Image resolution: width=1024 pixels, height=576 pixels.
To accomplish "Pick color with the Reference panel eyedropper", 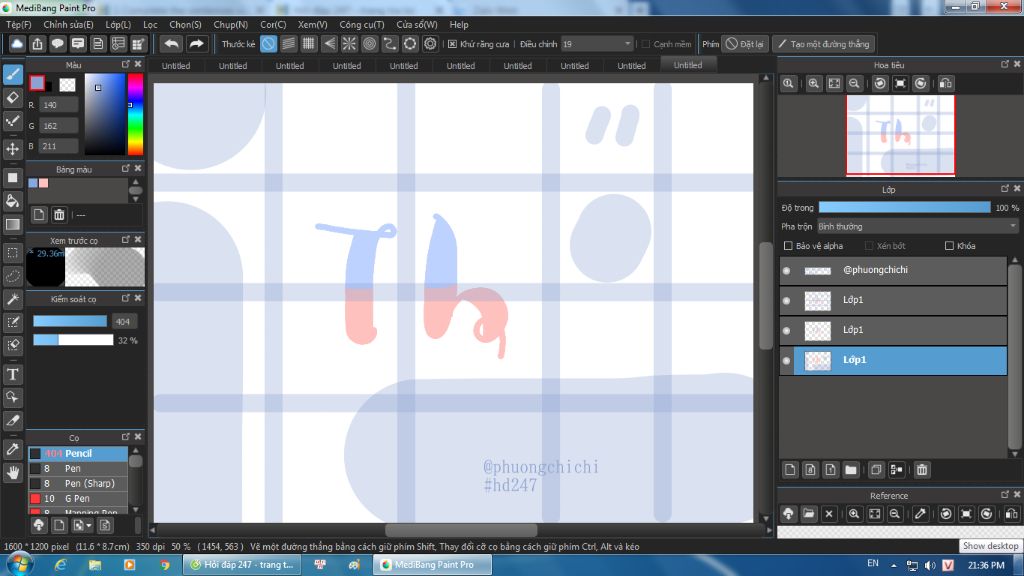I will point(920,514).
